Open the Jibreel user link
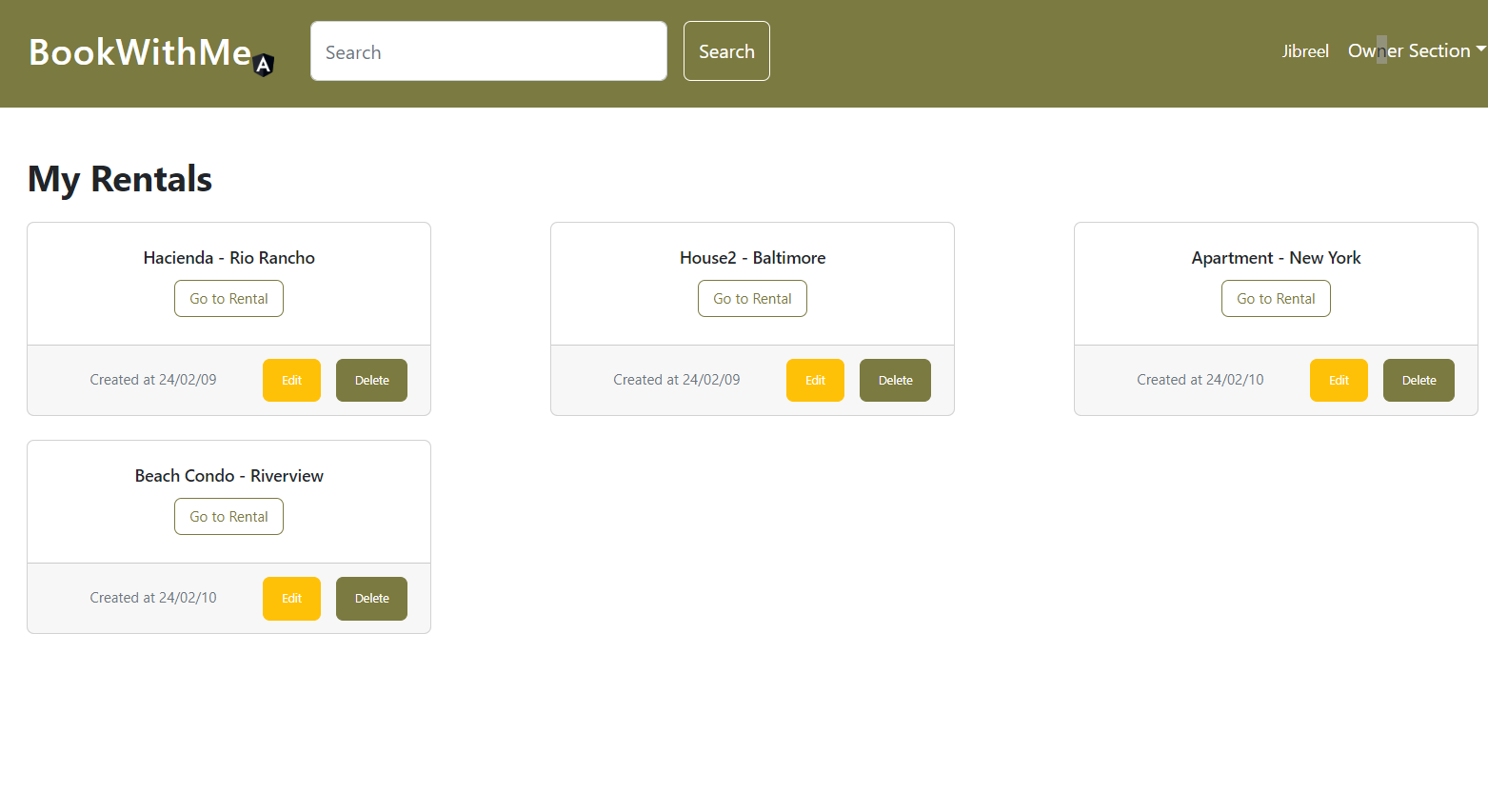This screenshot has width=1488, height=812. click(1304, 51)
